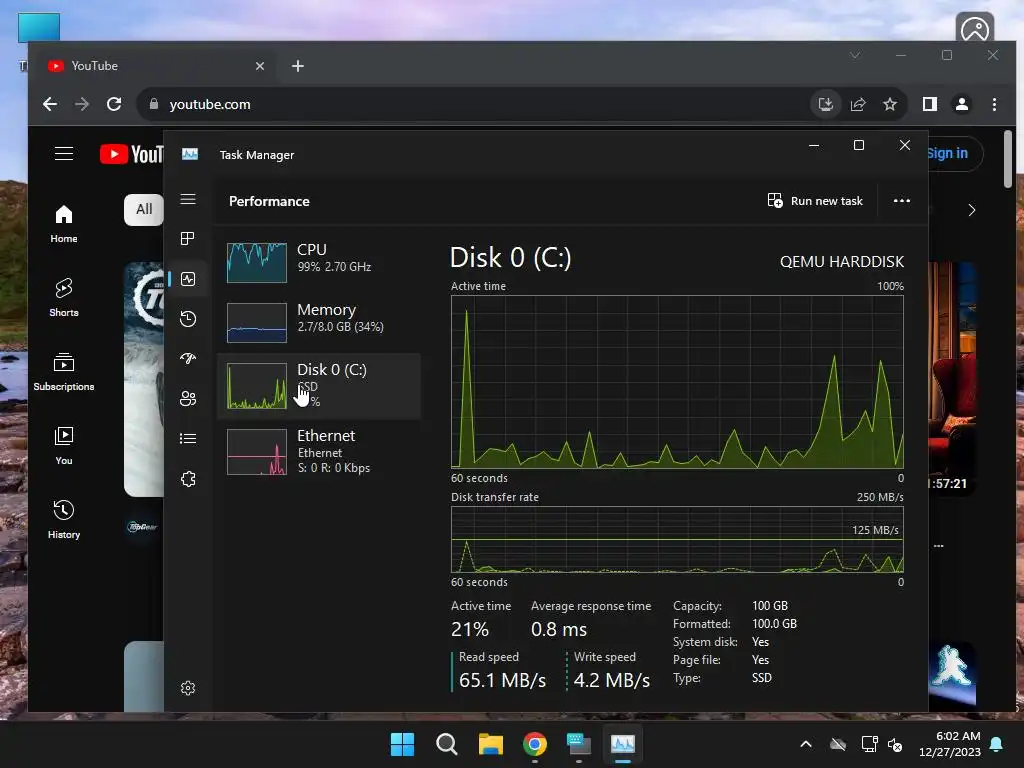Open Chrome tab search chevron
This screenshot has height=768, width=1024.
click(x=855, y=56)
